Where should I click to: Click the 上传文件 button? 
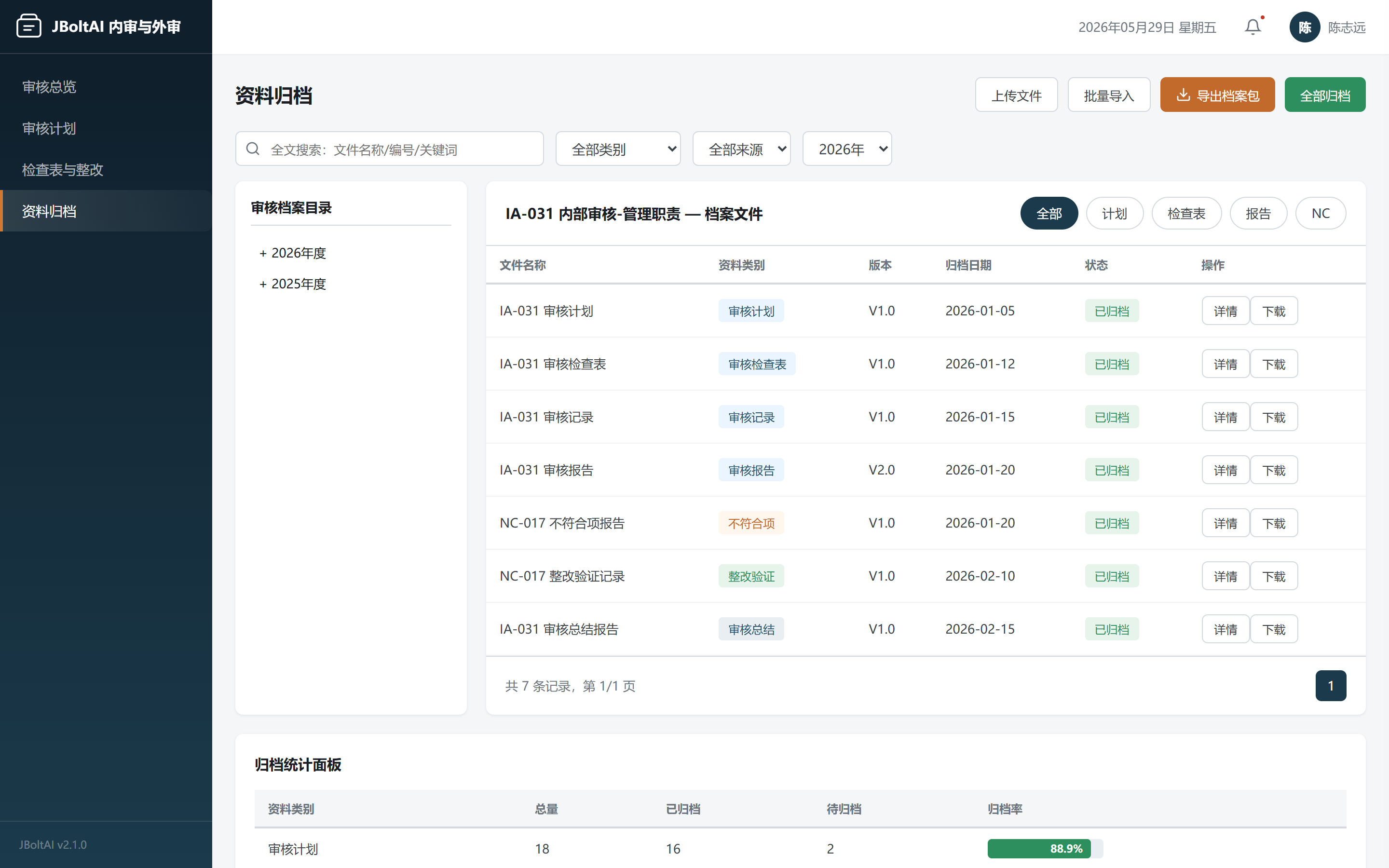click(x=1017, y=95)
